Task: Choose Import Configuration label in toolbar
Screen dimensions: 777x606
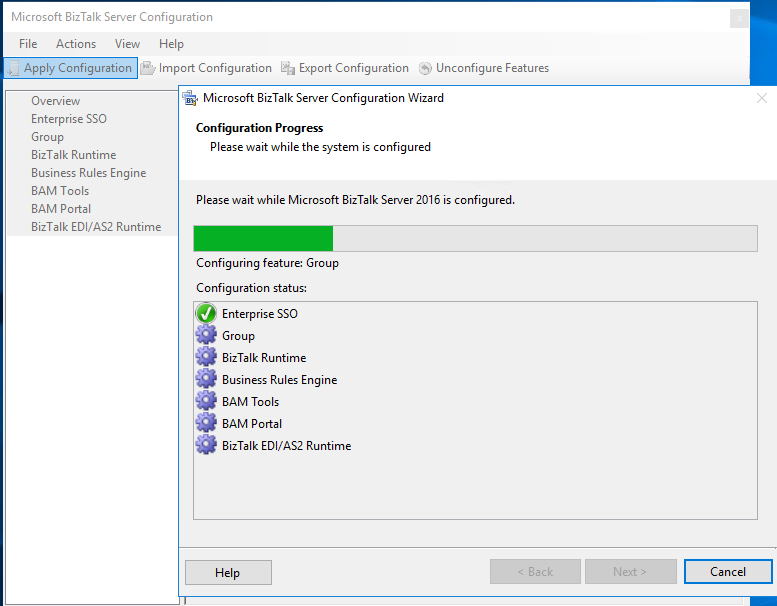Action: [215, 68]
